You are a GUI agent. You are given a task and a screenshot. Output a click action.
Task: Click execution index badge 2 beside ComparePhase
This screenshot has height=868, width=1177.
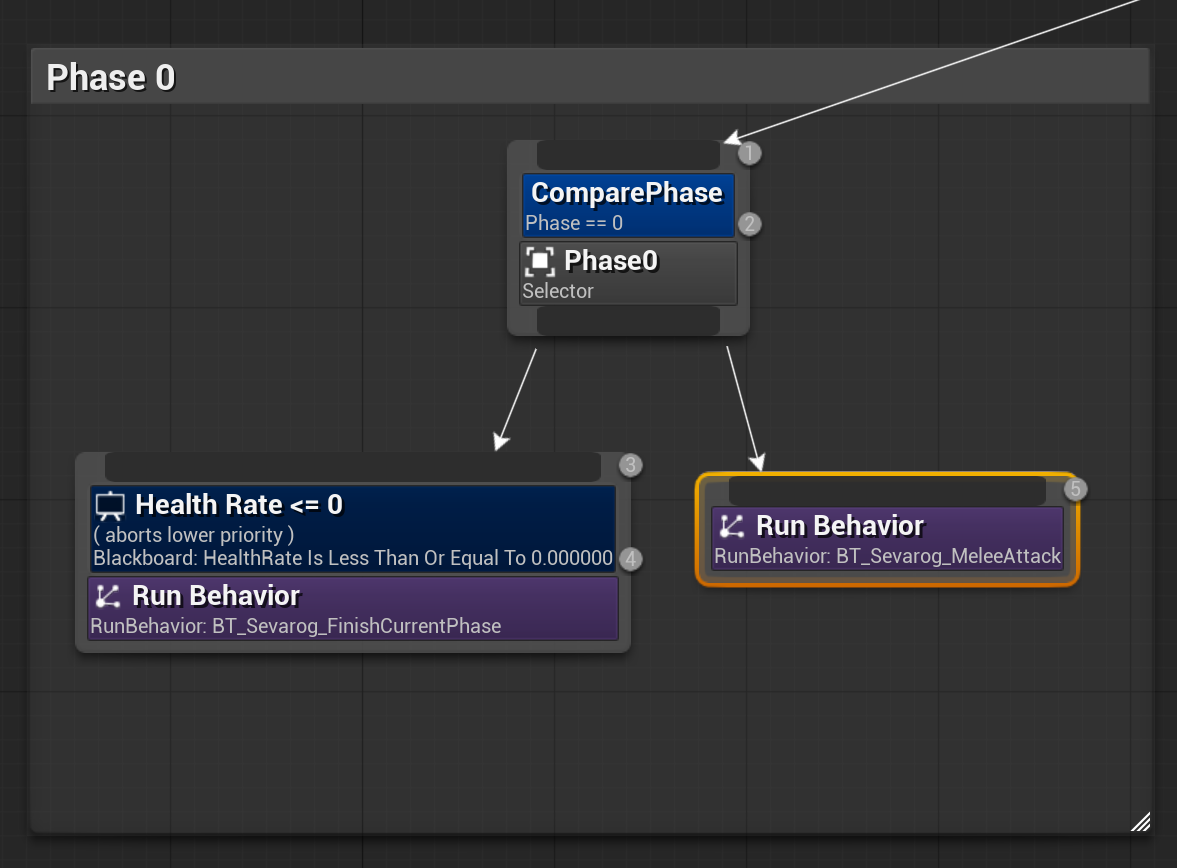tap(749, 224)
